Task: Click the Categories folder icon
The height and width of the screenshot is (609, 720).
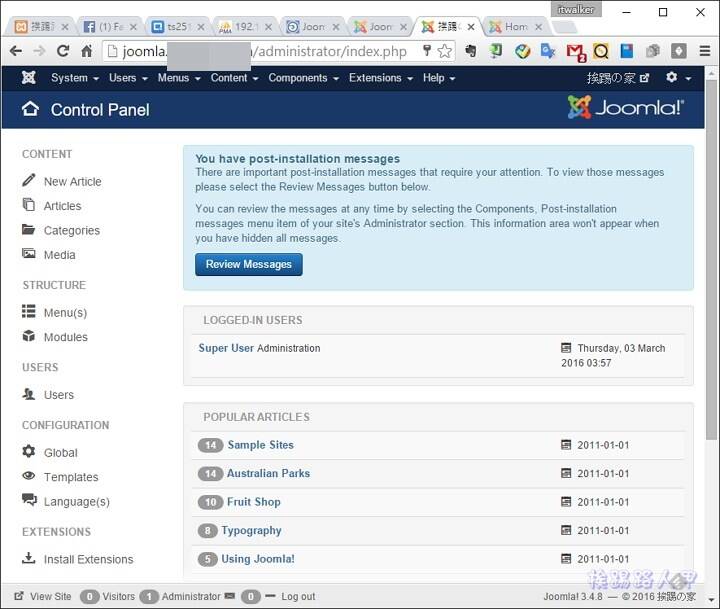Action: click(28, 229)
